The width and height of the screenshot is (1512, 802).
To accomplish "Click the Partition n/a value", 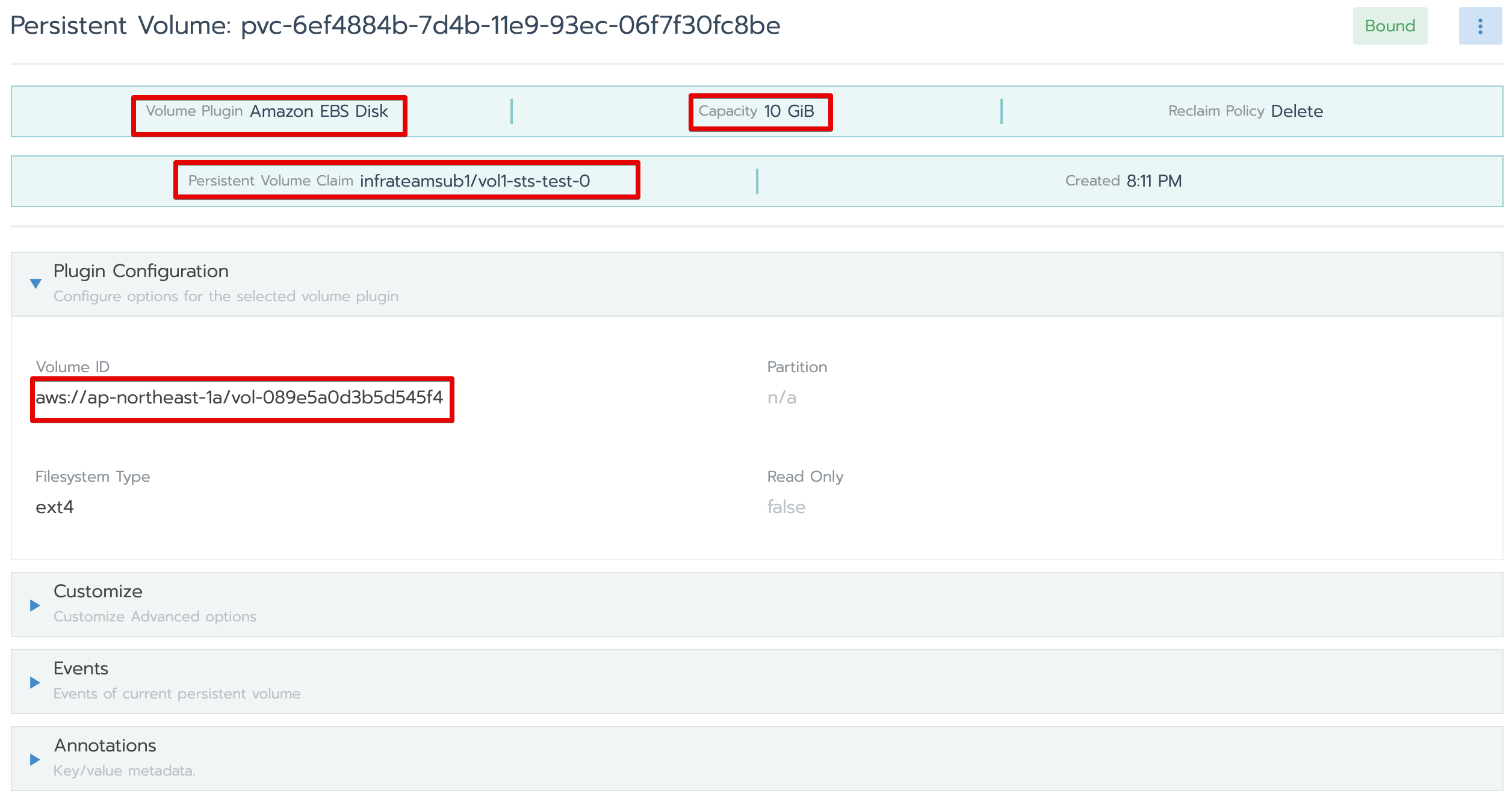I will [x=781, y=397].
